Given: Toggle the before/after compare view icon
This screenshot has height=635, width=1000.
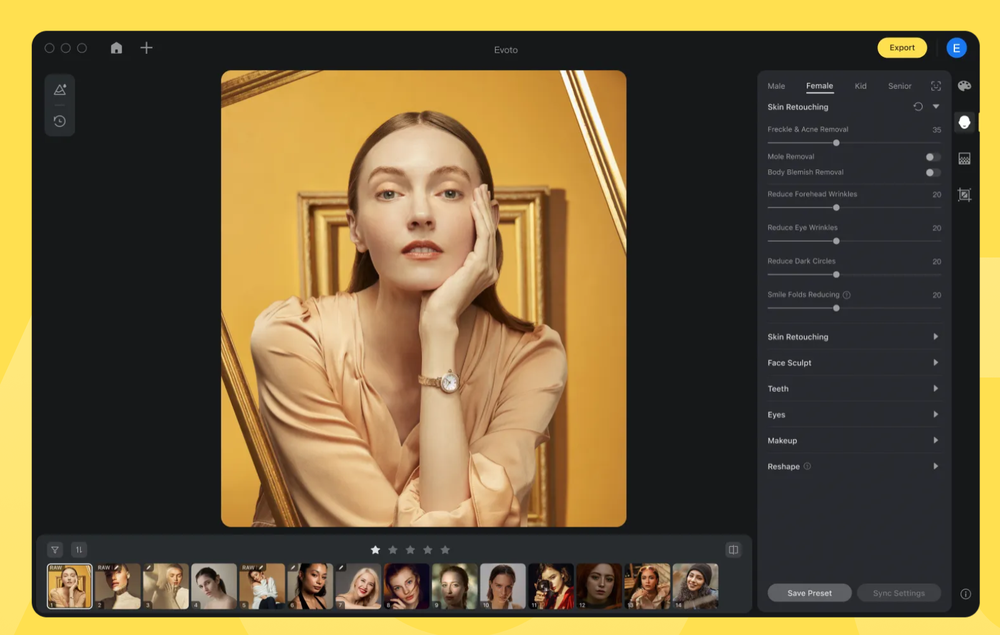Looking at the screenshot, I should click(733, 550).
